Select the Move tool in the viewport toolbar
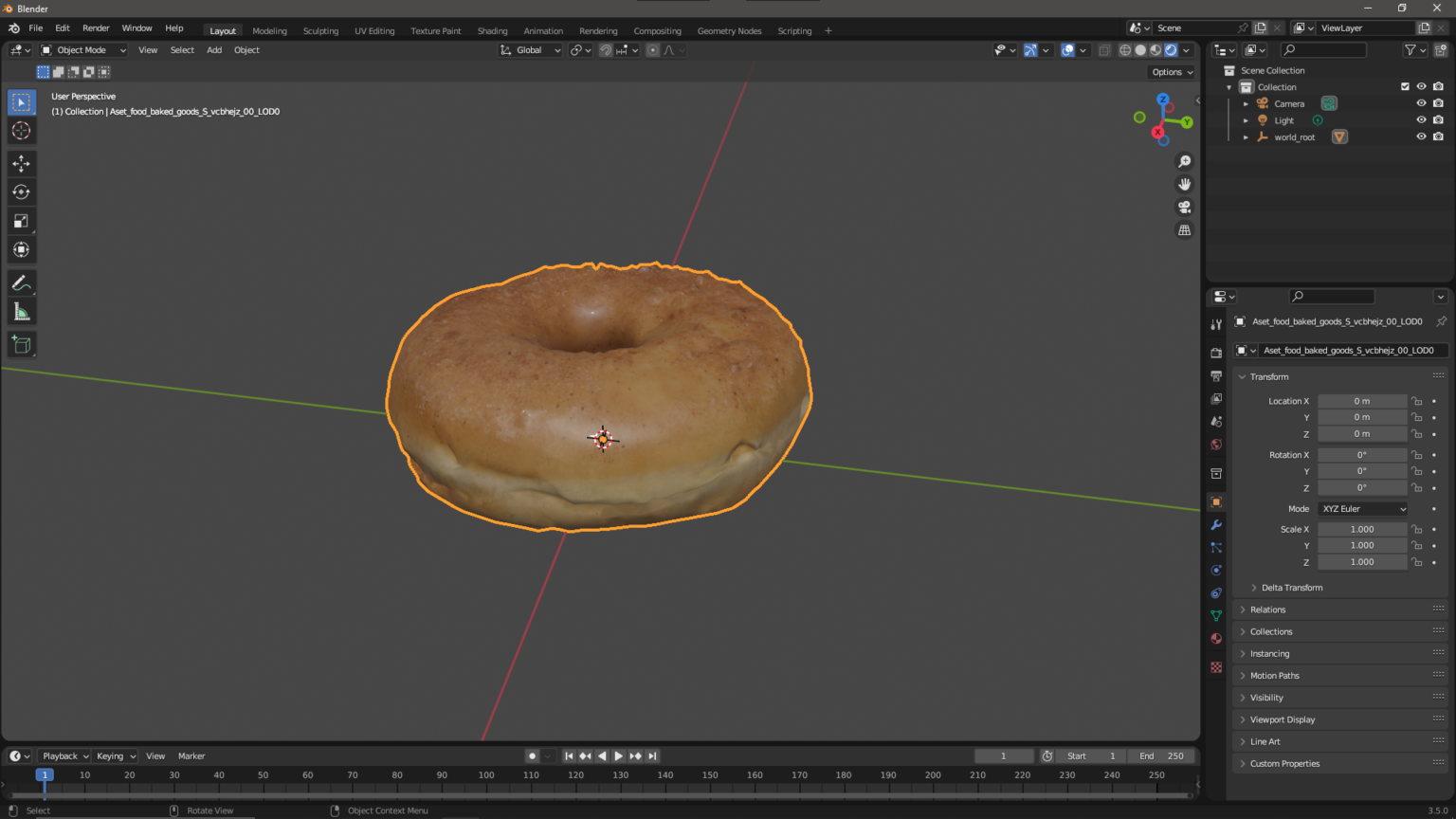 [x=21, y=163]
